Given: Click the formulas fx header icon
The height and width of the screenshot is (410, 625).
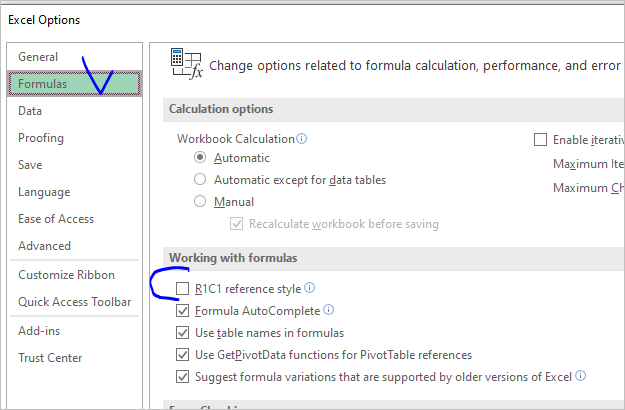Looking at the screenshot, I should coord(187,65).
